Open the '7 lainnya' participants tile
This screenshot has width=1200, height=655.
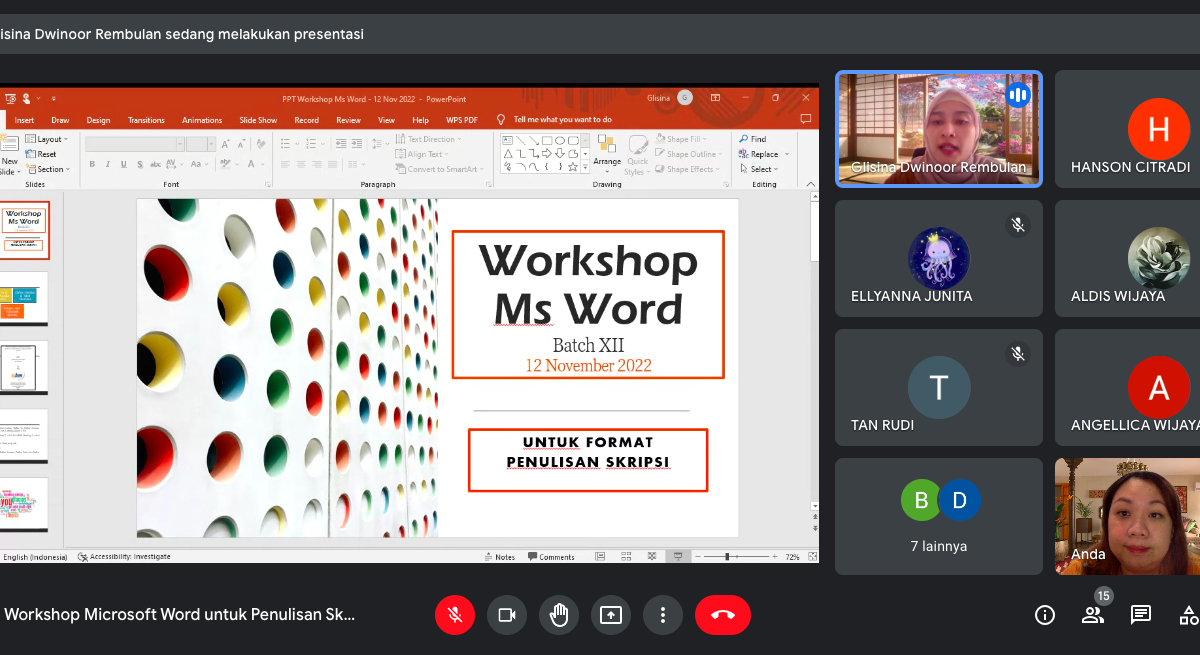(939, 516)
